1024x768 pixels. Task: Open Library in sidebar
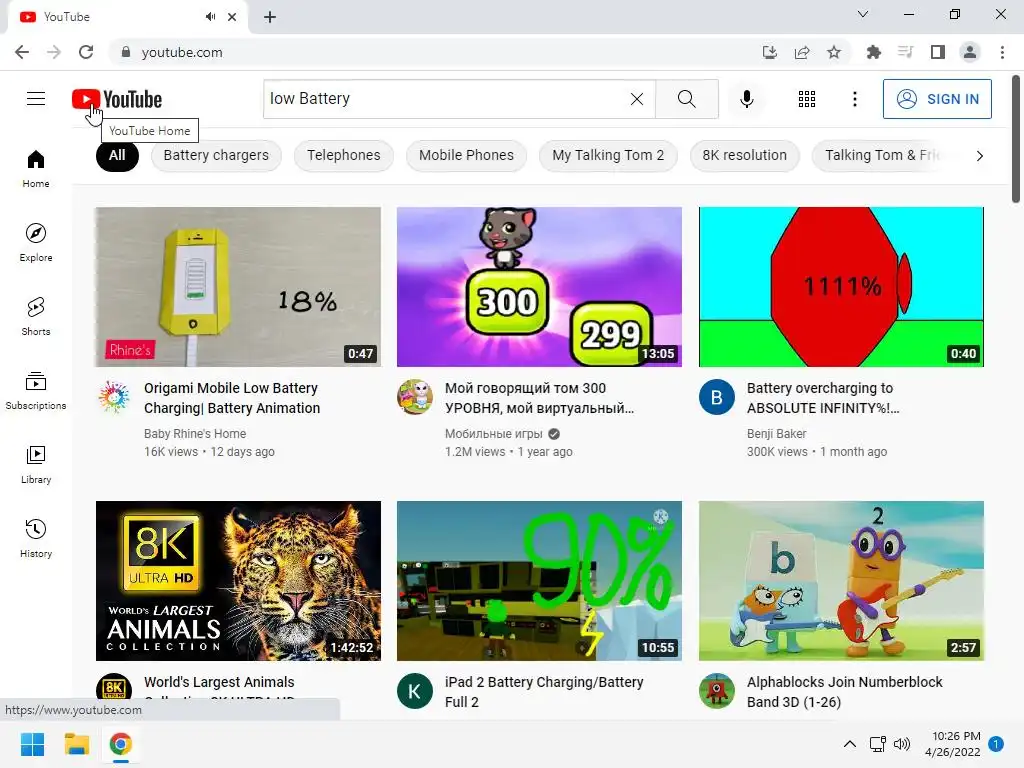click(36, 464)
